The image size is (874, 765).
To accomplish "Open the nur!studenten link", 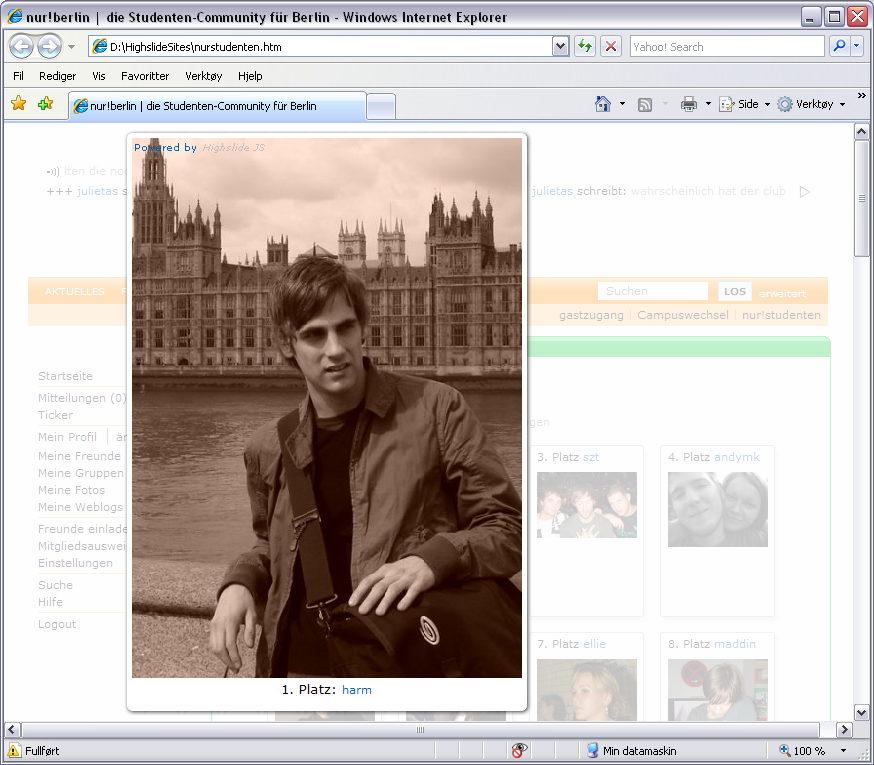I will pos(781,315).
